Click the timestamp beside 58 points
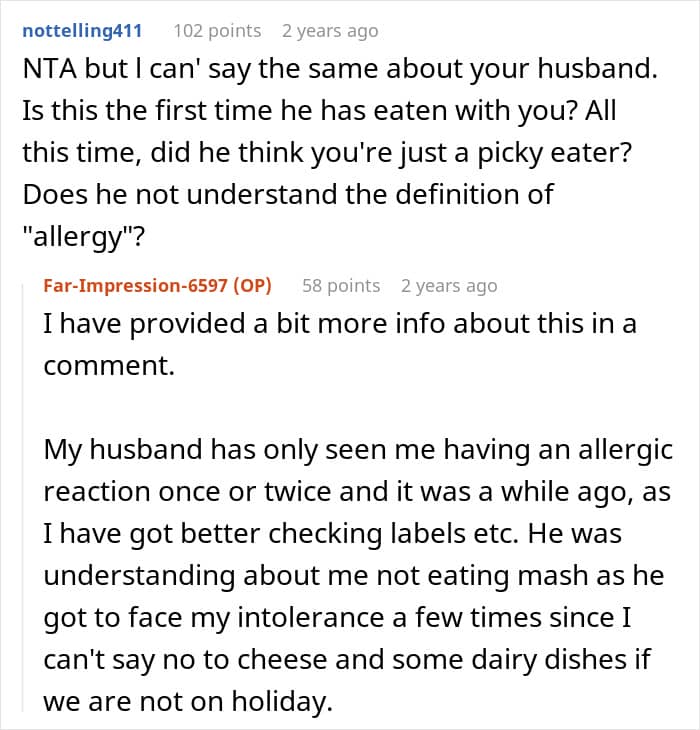Image resolution: width=700 pixels, height=730 pixels. pos(449,285)
